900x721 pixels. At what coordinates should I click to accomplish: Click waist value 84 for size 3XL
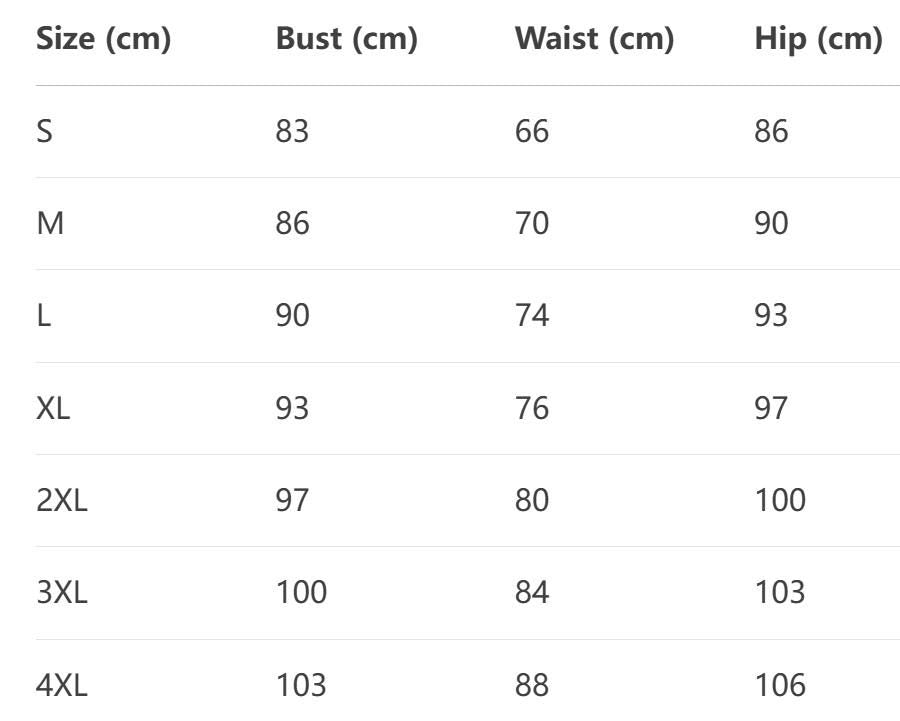(532, 592)
